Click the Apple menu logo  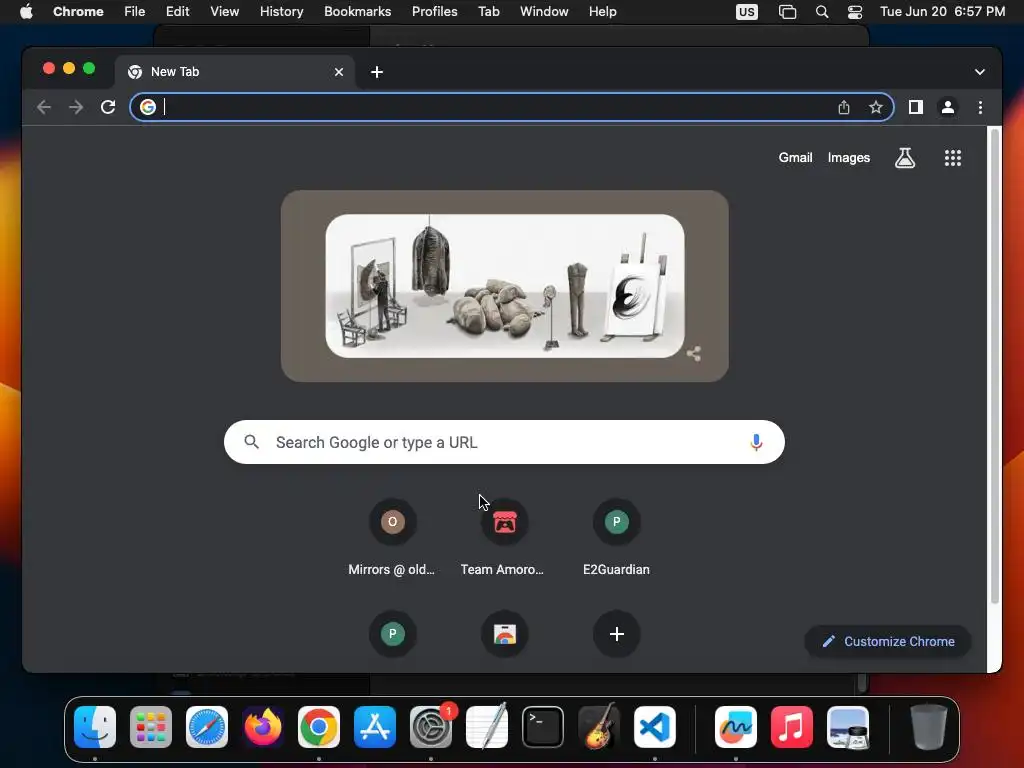click(26, 12)
